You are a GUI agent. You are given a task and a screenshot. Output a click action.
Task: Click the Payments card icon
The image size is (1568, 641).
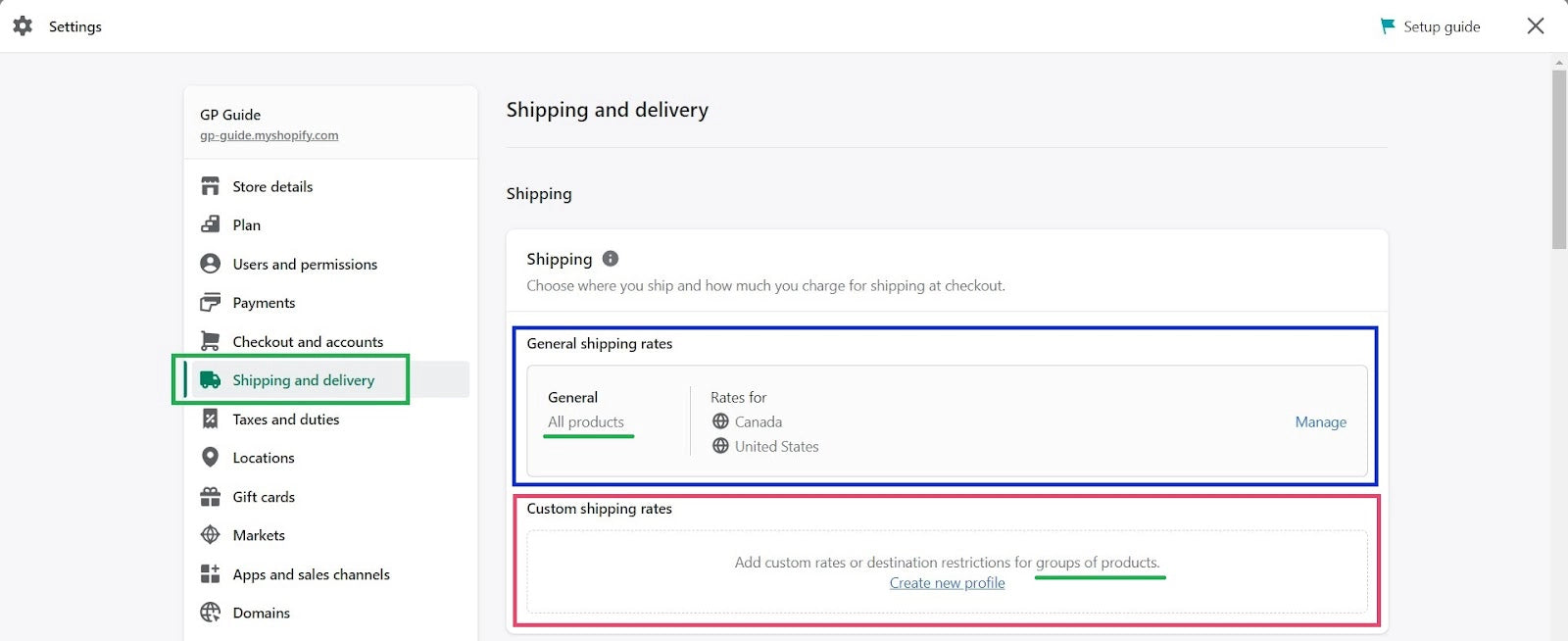click(x=210, y=302)
